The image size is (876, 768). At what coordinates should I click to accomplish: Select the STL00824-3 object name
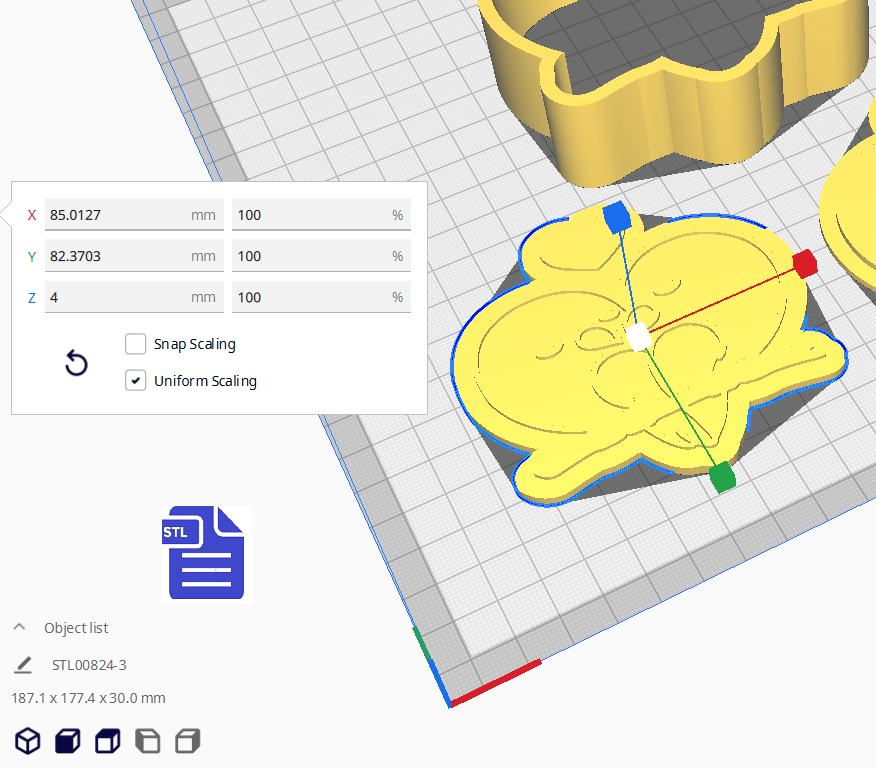[89, 665]
